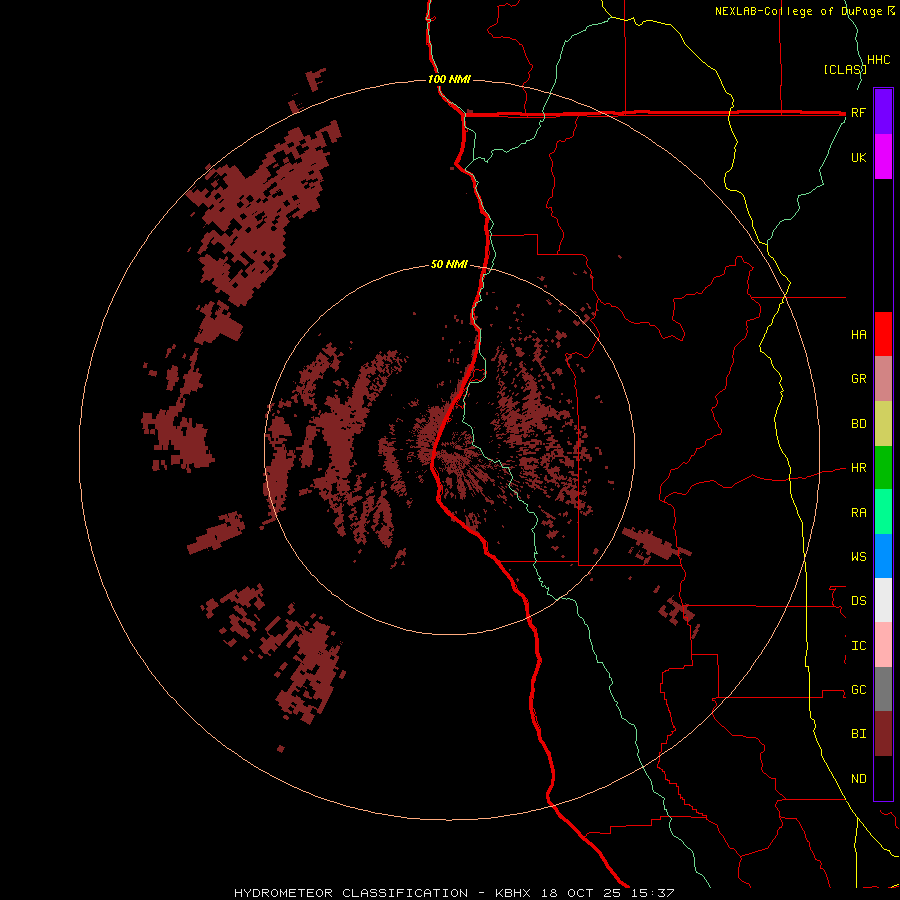
Task: Click the BD legend label
Action: [x=859, y=424]
